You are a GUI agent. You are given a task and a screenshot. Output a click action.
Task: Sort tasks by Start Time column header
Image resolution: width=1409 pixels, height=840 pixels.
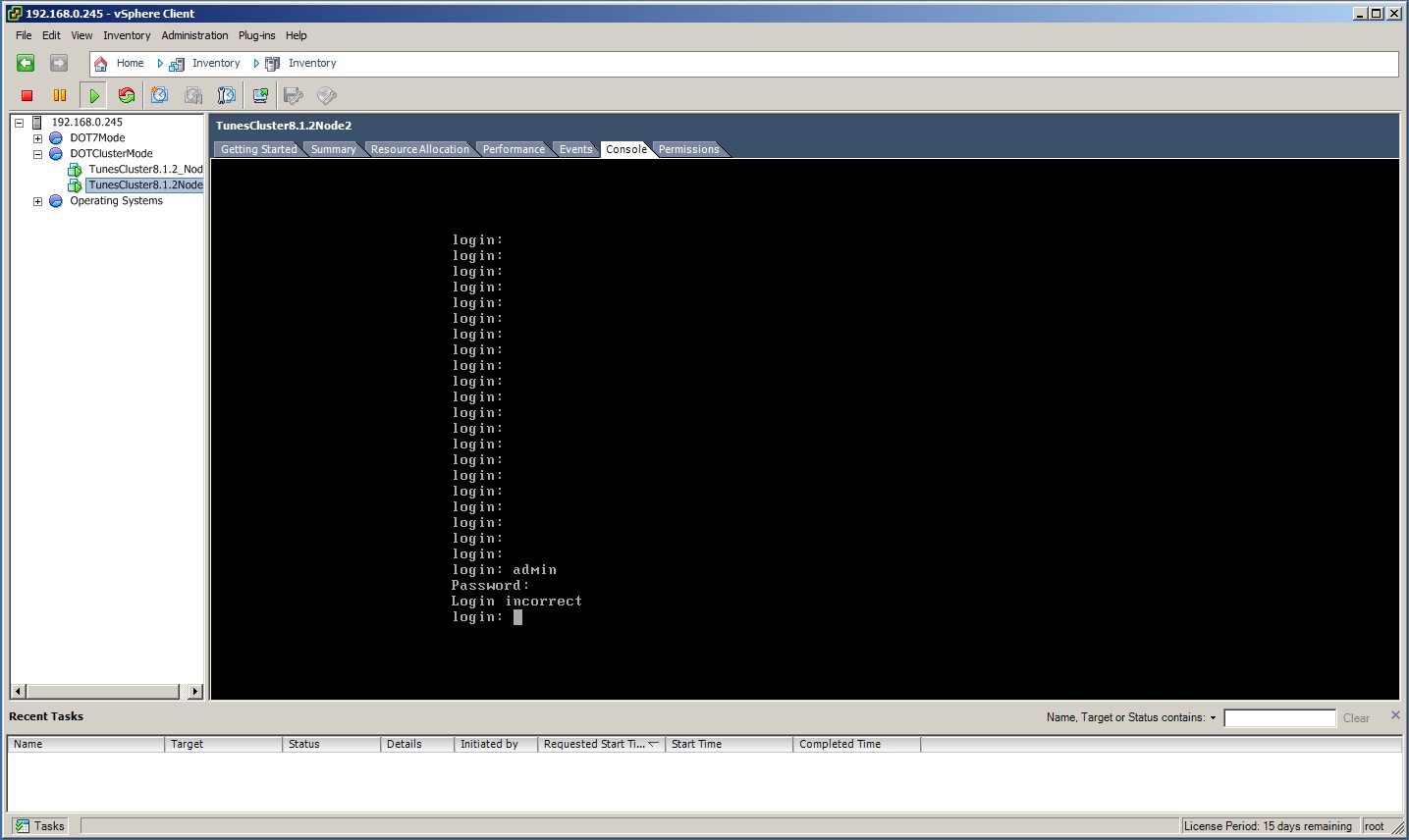(x=730, y=745)
